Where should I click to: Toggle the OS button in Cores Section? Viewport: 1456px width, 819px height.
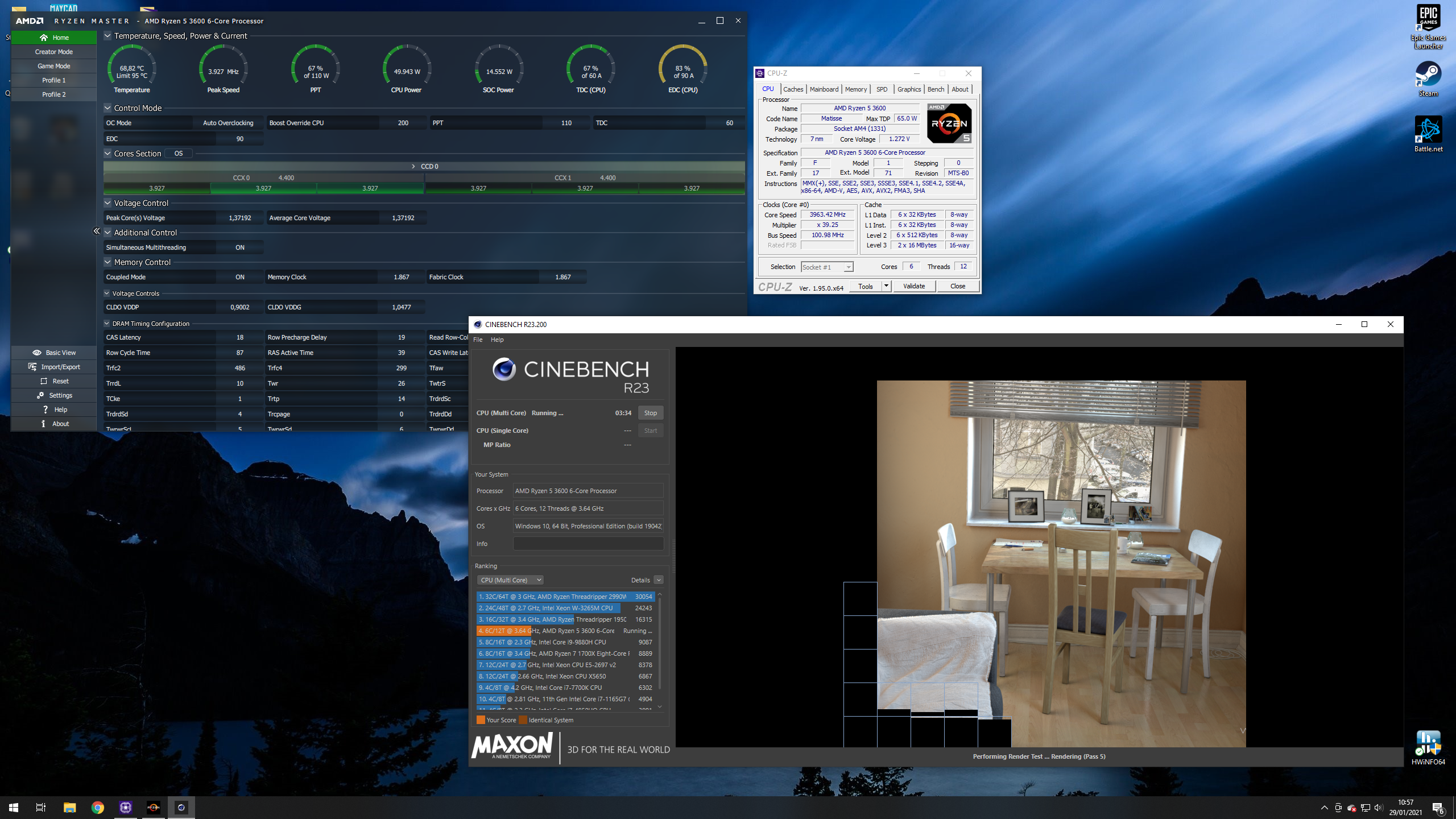coord(179,154)
